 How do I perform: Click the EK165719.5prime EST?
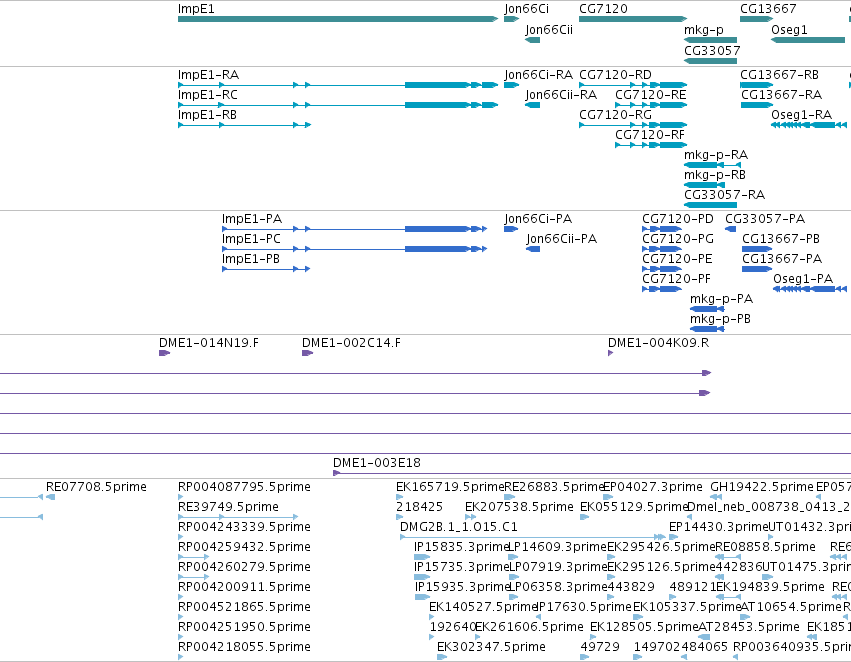[399, 497]
